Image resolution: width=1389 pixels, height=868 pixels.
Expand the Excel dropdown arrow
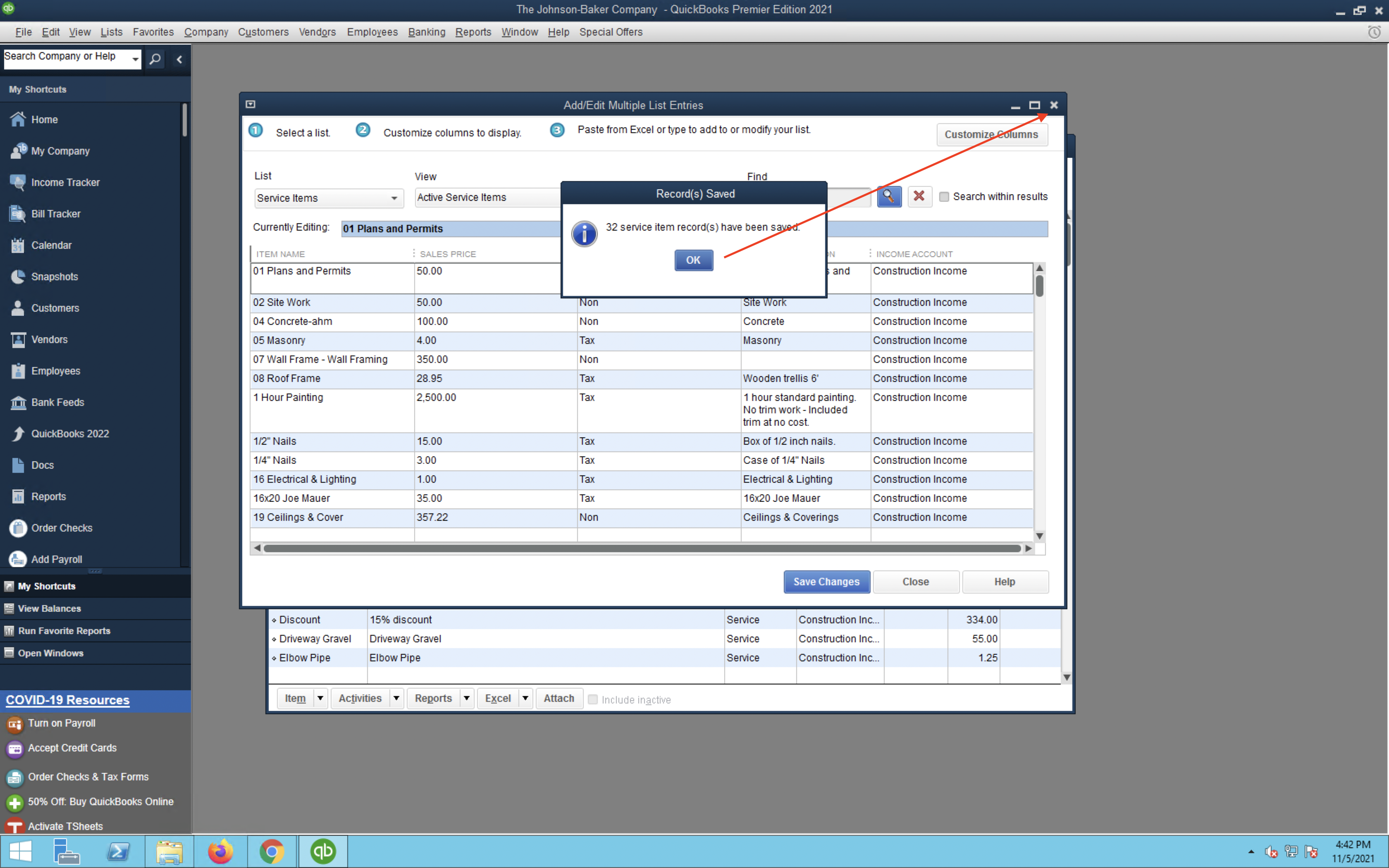coord(525,698)
